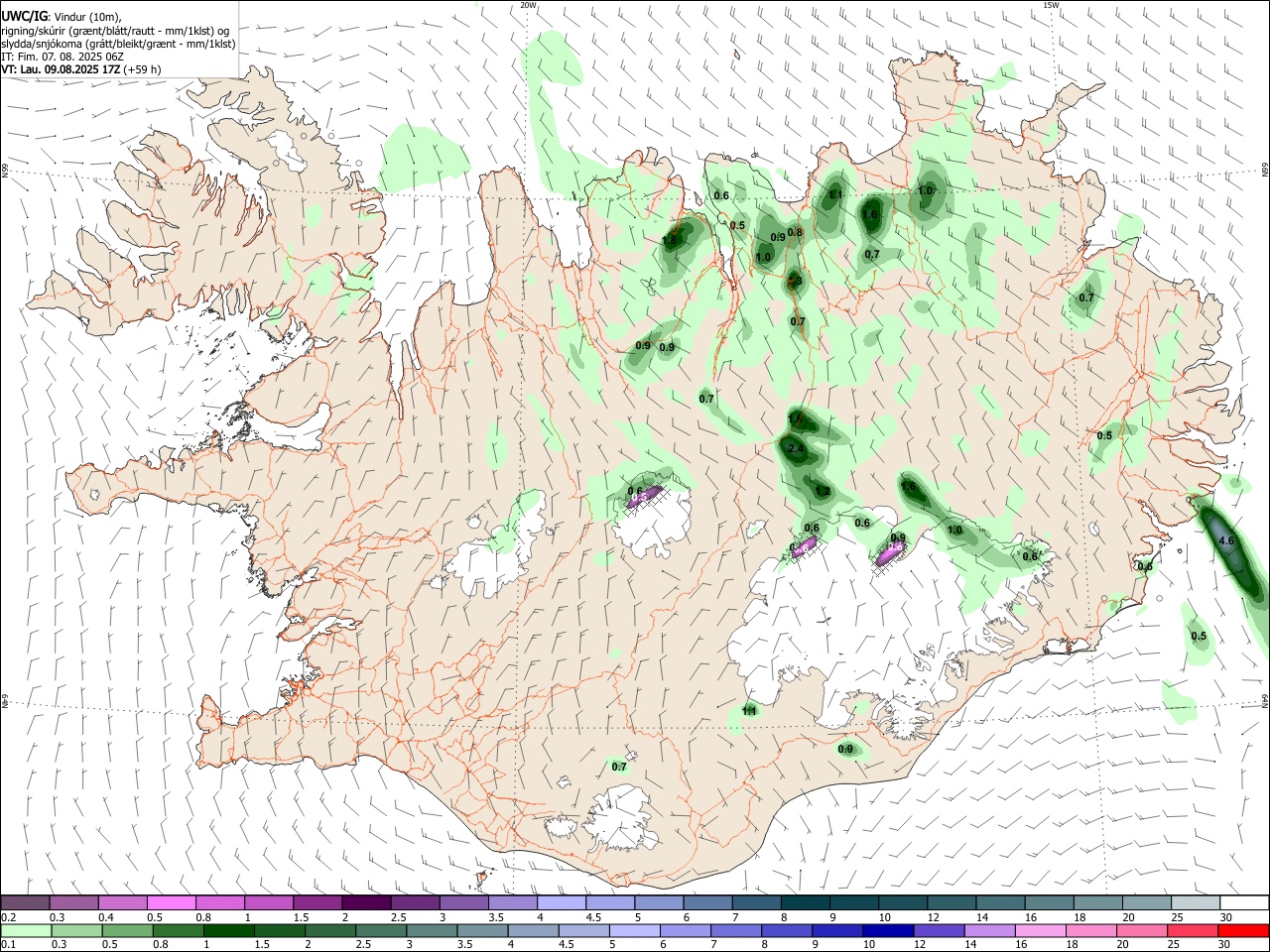Click the dark teal 8–9 swatch on upper scale
Viewport: 1270px width, 952px height.
pos(806,902)
